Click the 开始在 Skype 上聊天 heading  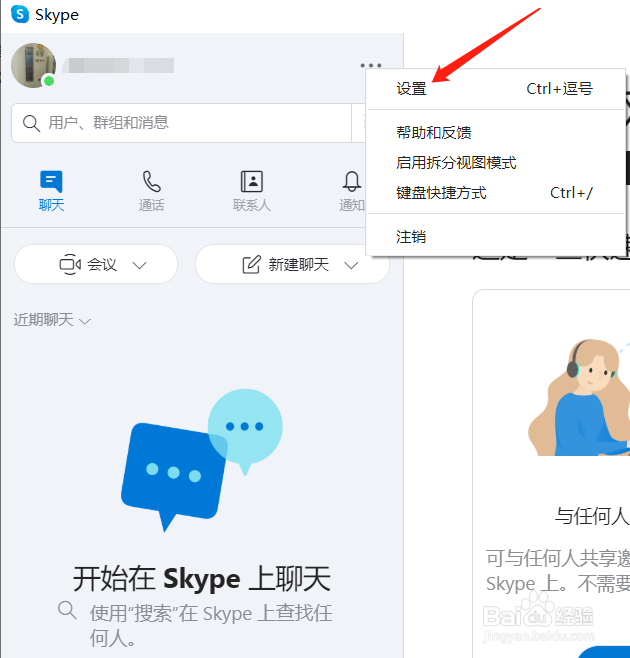click(202, 579)
